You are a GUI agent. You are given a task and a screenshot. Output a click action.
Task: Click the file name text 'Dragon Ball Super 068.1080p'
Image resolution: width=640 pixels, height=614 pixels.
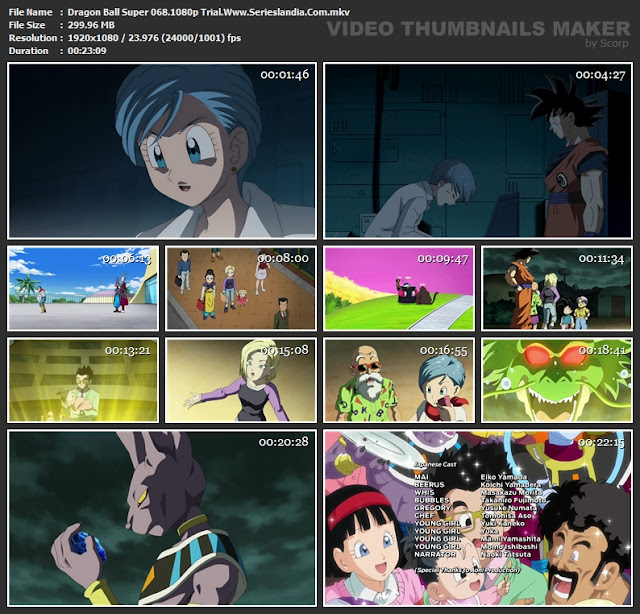[133, 12]
